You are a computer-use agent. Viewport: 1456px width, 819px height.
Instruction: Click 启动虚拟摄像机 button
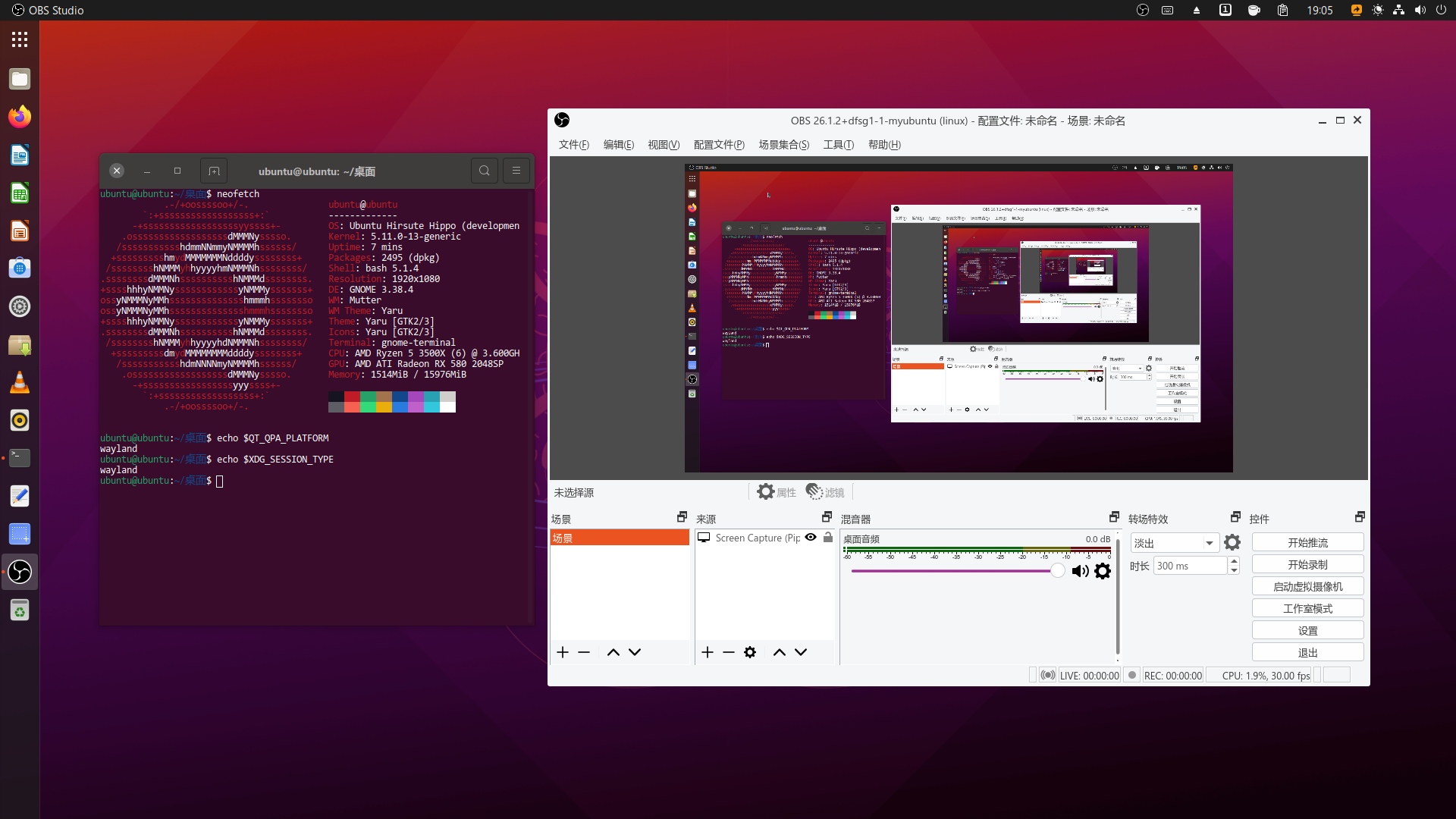1307,586
